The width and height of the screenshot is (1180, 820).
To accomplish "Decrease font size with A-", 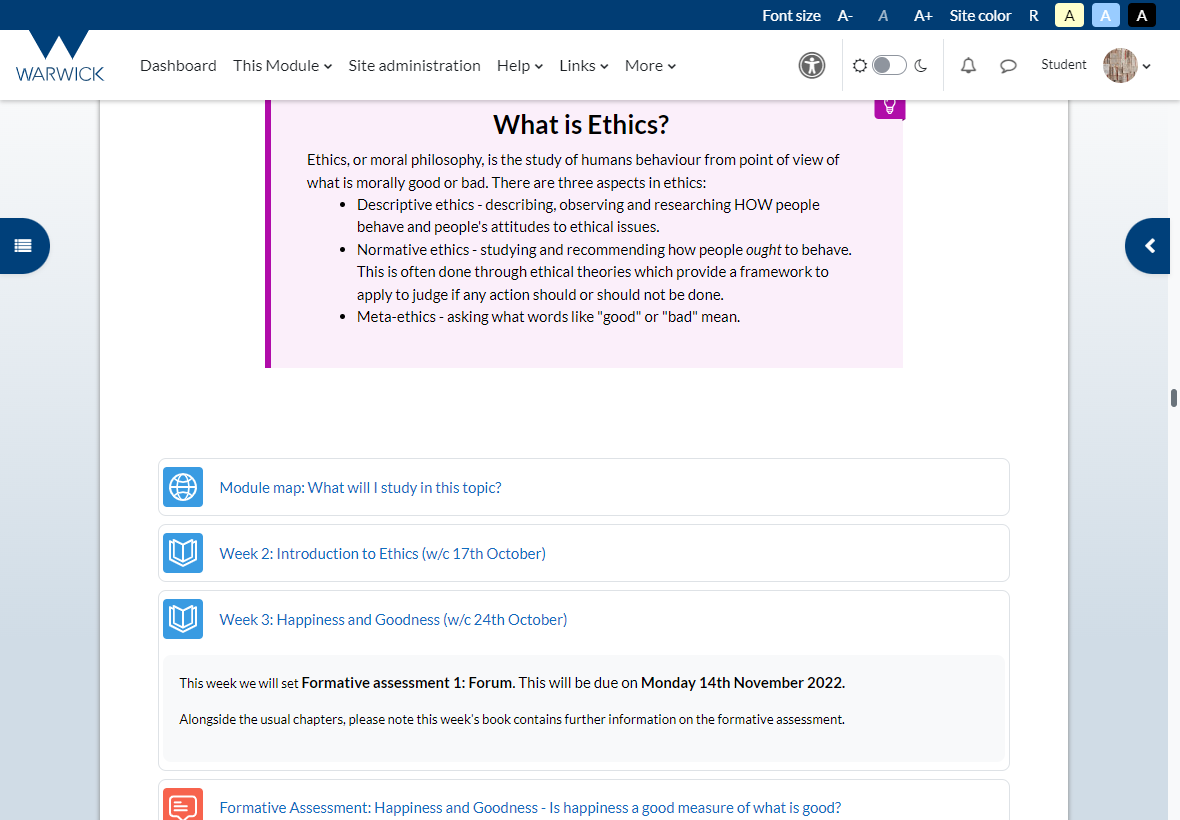I will point(845,15).
